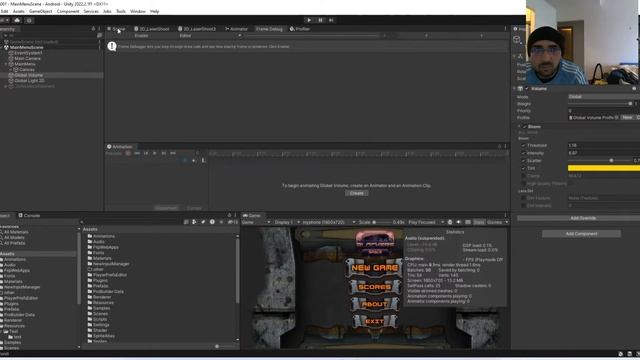Open the Help menu
640x360 pixels.
pos(154,11)
